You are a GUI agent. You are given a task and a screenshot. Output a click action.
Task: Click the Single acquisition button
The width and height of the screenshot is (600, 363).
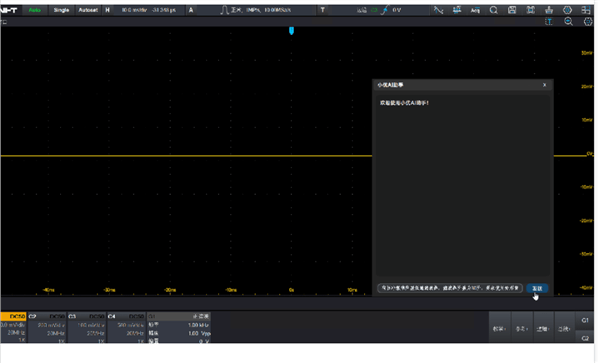click(61, 10)
